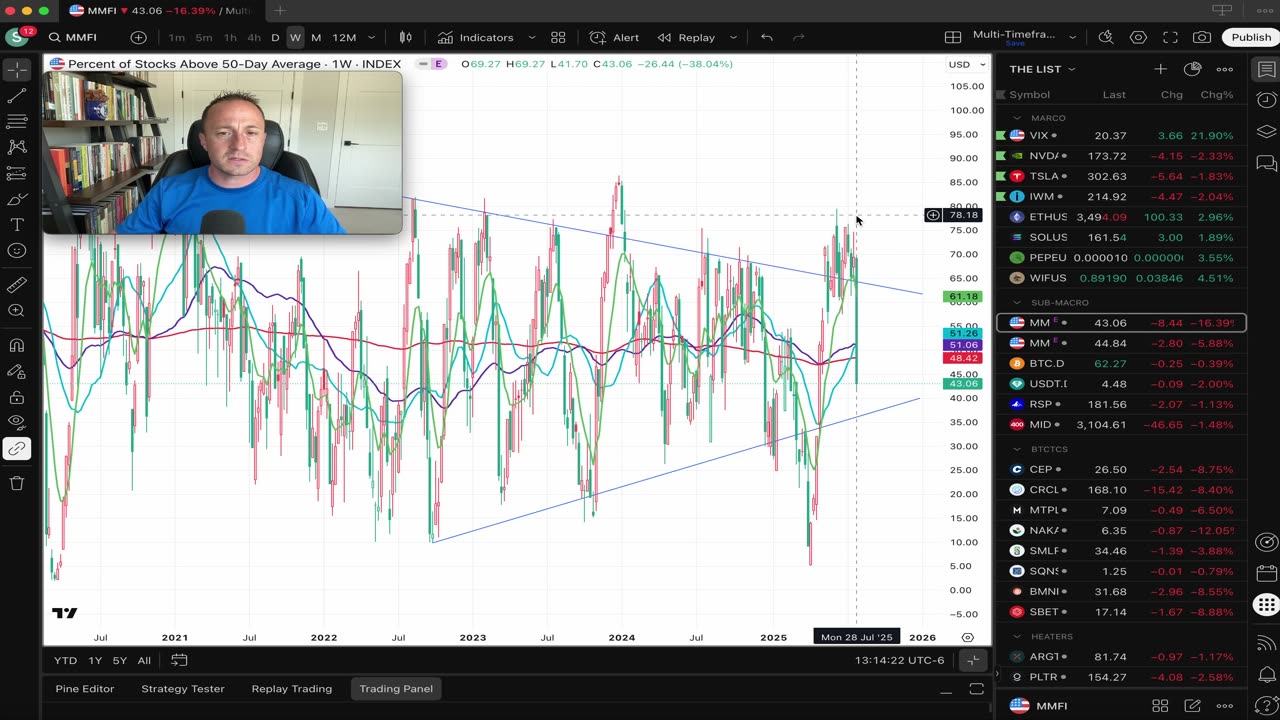
Task: Toggle stay in drawing mode
Action: pos(17,371)
